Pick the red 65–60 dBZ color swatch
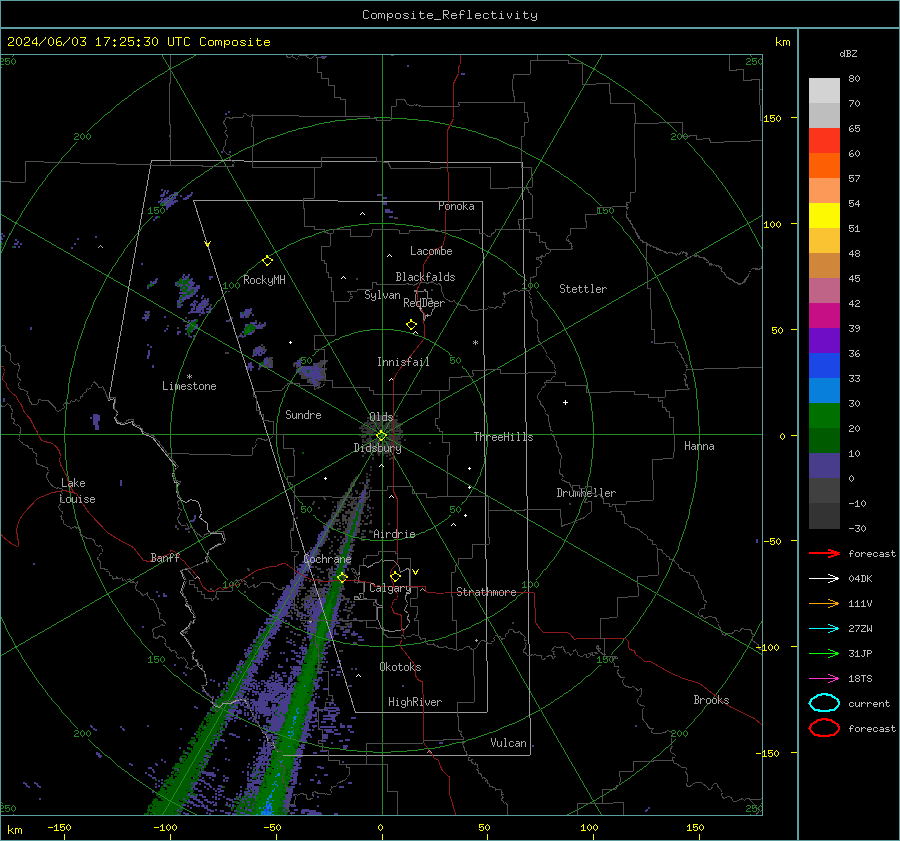Image resolution: width=900 pixels, height=841 pixels. point(824,141)
